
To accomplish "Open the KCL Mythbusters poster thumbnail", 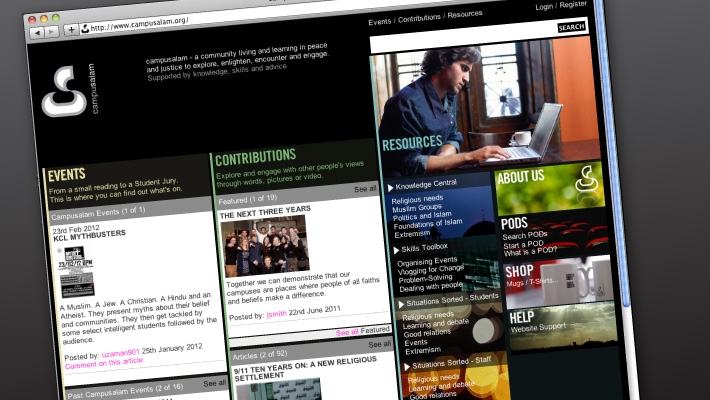I will (x=76, y=271).
